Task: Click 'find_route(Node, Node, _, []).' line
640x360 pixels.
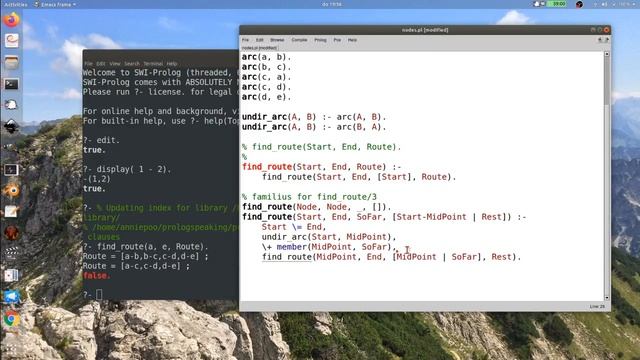Action: pos(316,207)
